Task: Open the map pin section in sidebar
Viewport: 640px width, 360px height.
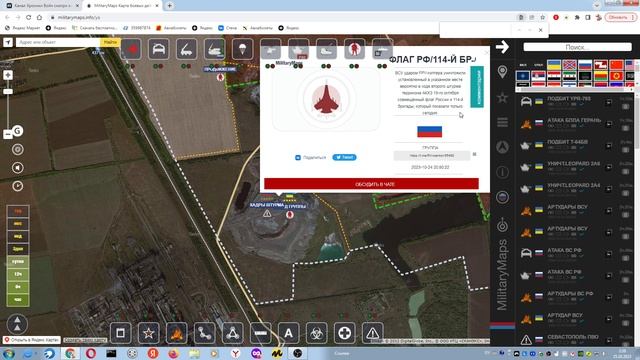Action: (x=502, y=72)
